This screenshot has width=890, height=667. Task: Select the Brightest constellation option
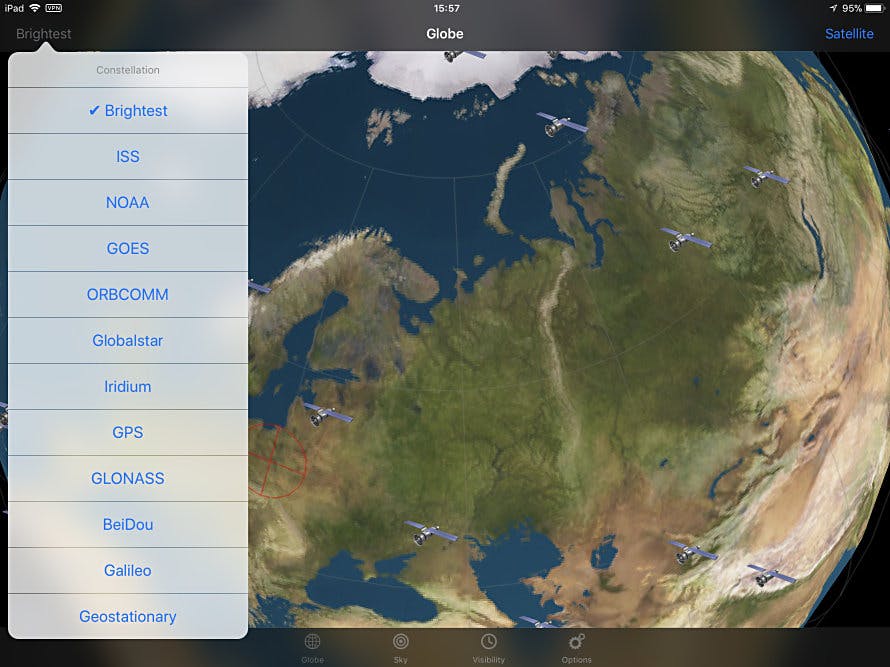128,111
